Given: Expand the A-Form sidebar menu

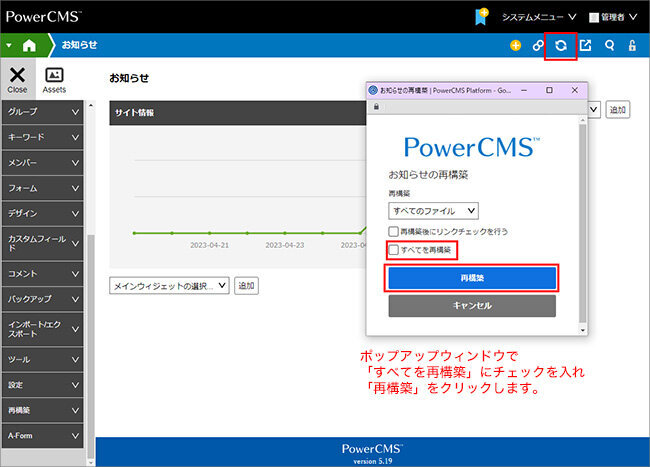Looking at the screenshot, I should point(42,436).
